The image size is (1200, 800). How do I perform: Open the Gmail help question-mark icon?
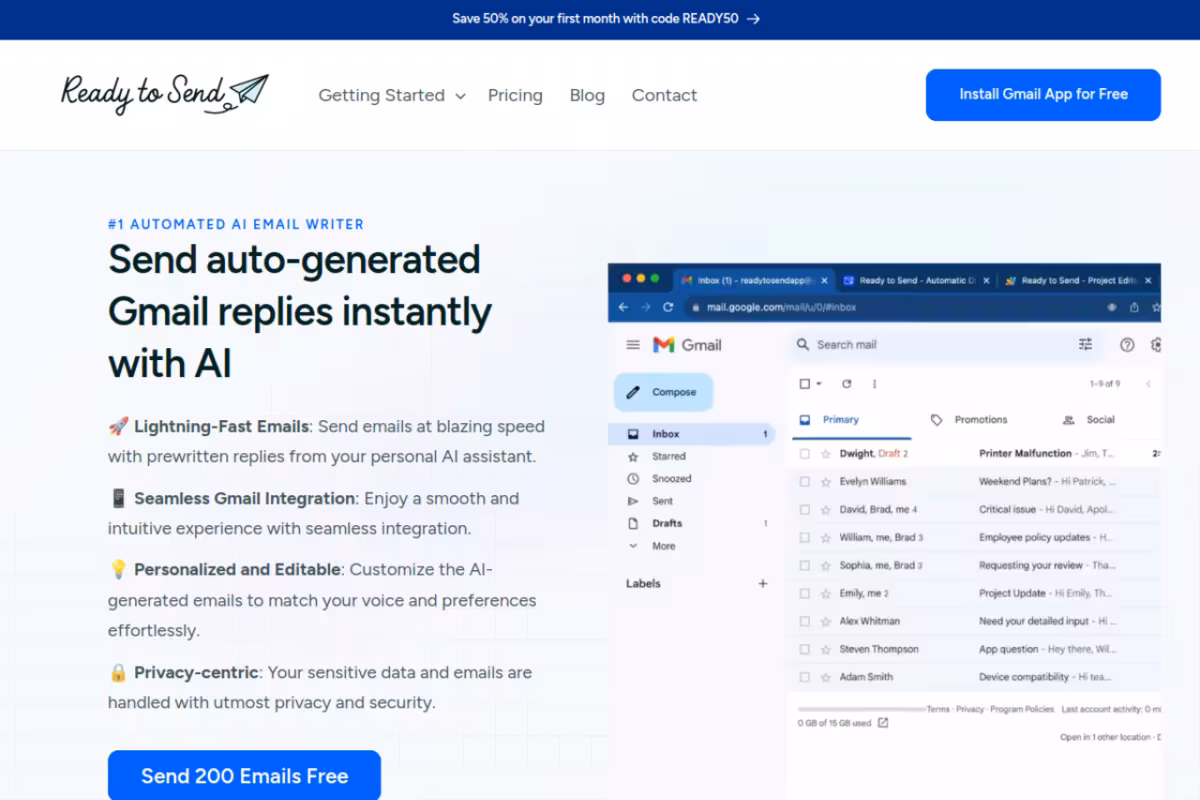1127,345
